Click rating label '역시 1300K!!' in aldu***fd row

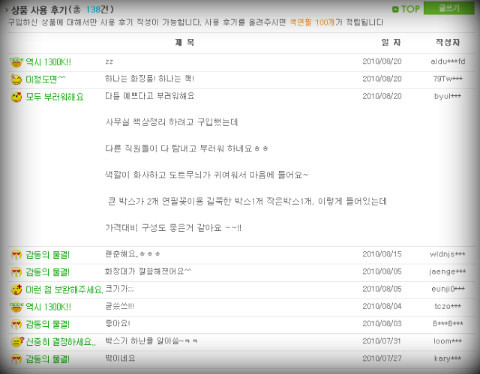(x=48, y=62)
